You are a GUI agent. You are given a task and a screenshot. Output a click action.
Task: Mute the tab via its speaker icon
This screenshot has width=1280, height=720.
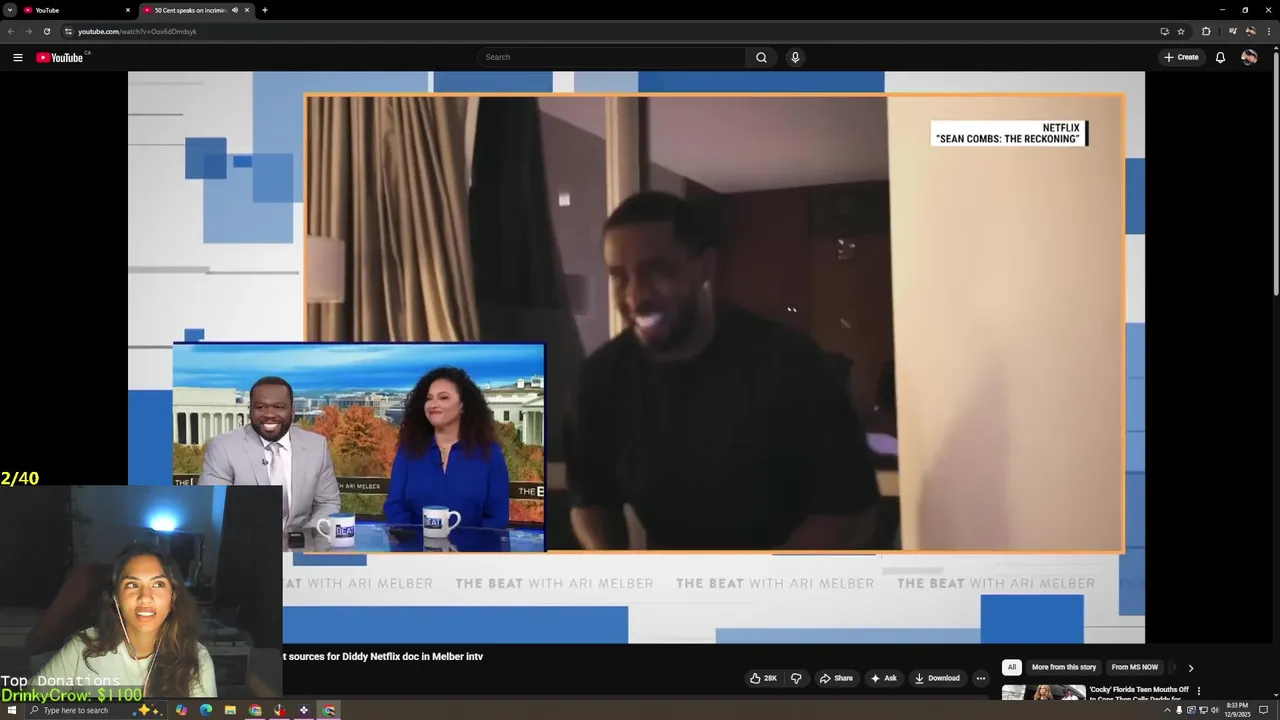click(x=235, y=10)
